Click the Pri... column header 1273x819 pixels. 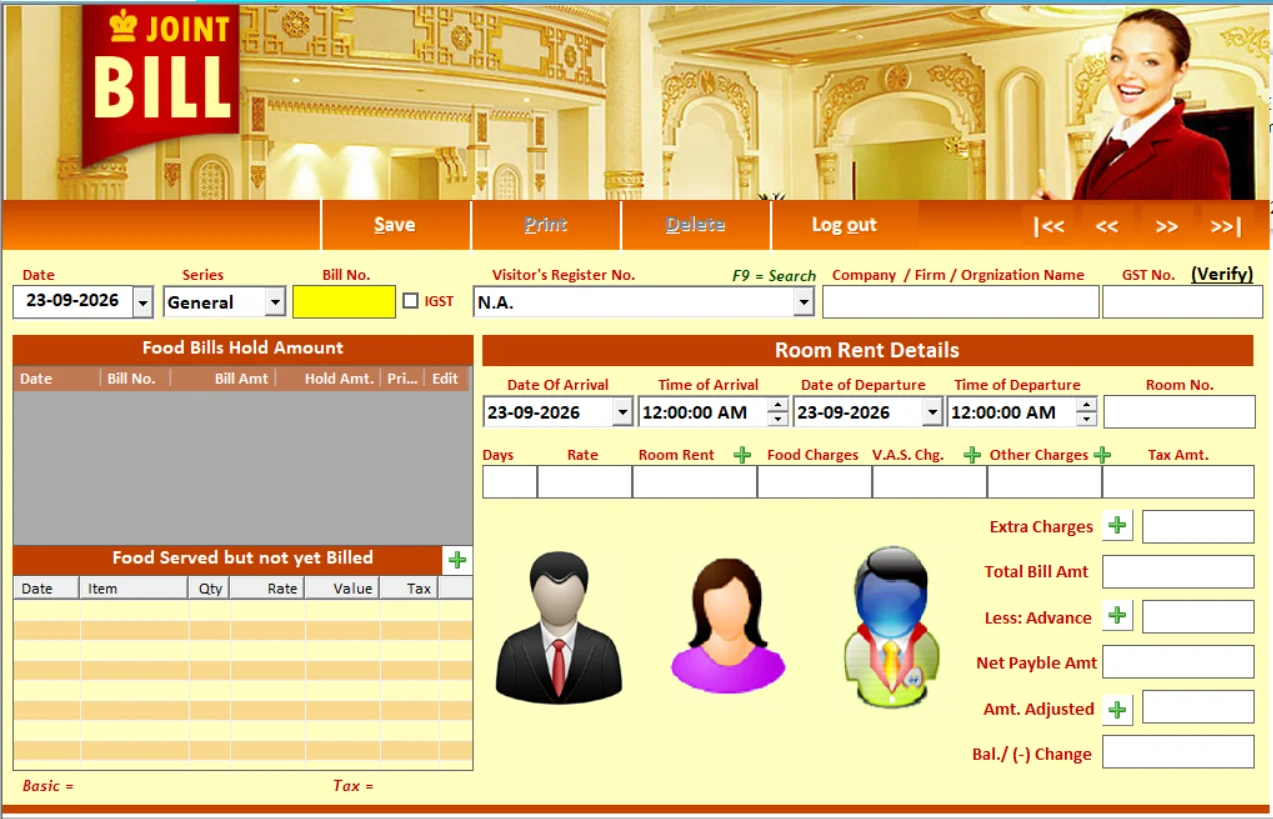point(403,379)
